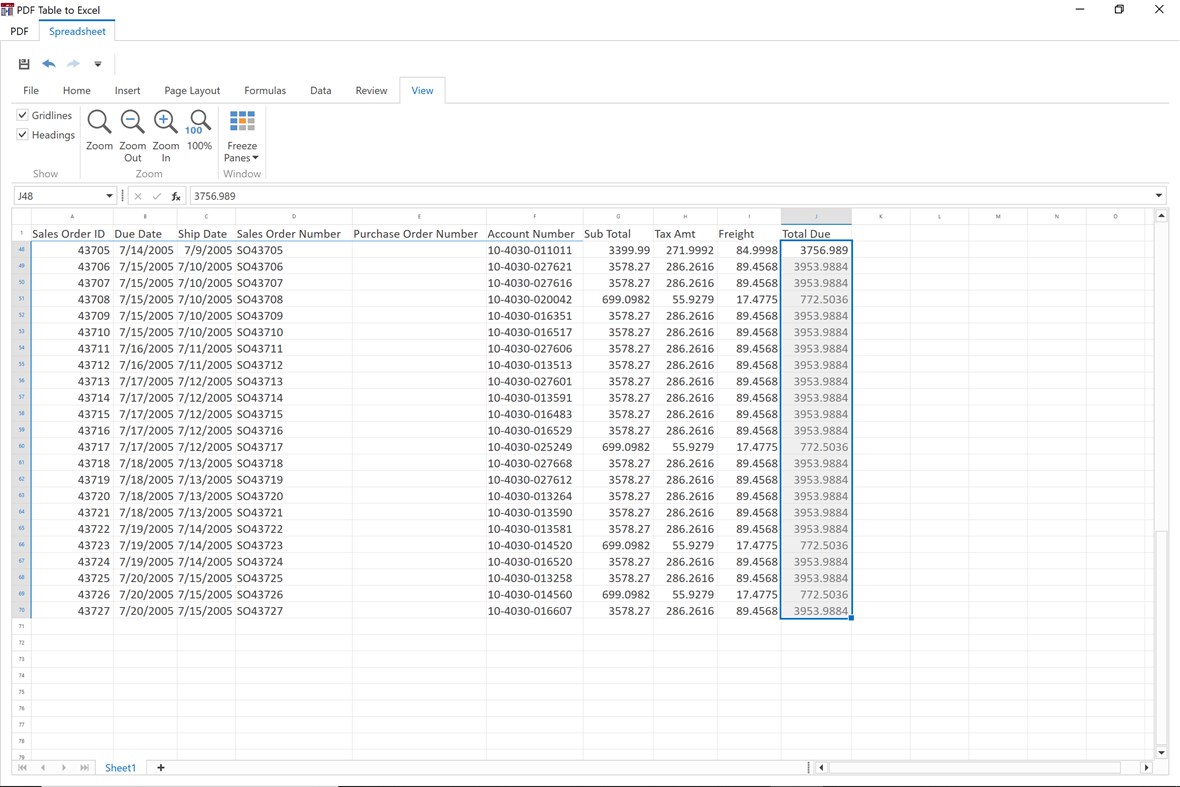1180x787 pixels.
Task: Undo the last action
Action: [x=49, y=64]
